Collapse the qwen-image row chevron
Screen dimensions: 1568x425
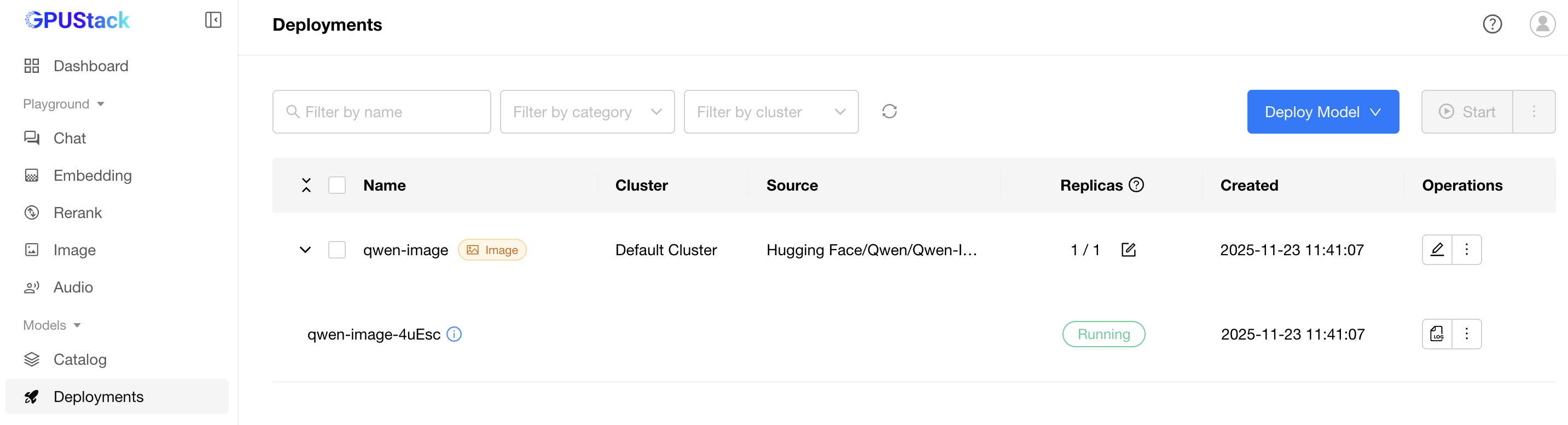pyautogui.click(x=306, y=250)
